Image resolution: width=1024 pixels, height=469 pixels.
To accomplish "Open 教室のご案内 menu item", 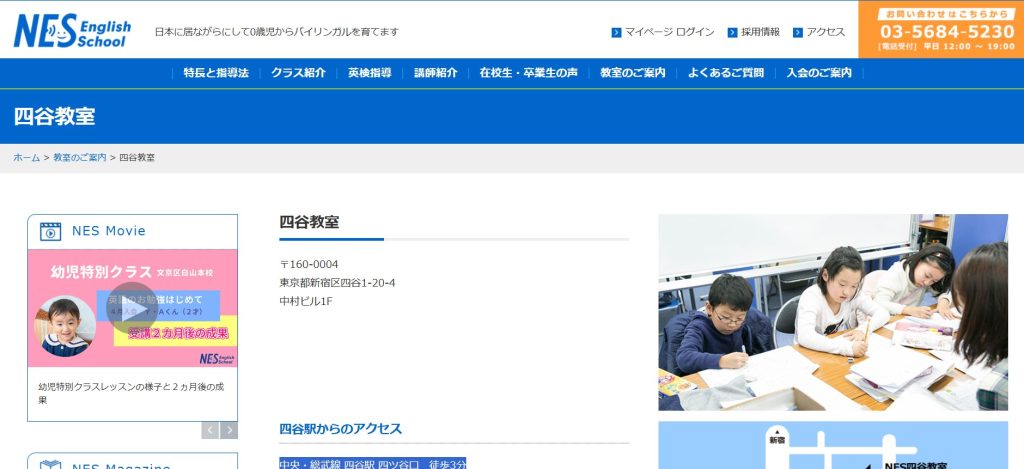I will [633, 73].
